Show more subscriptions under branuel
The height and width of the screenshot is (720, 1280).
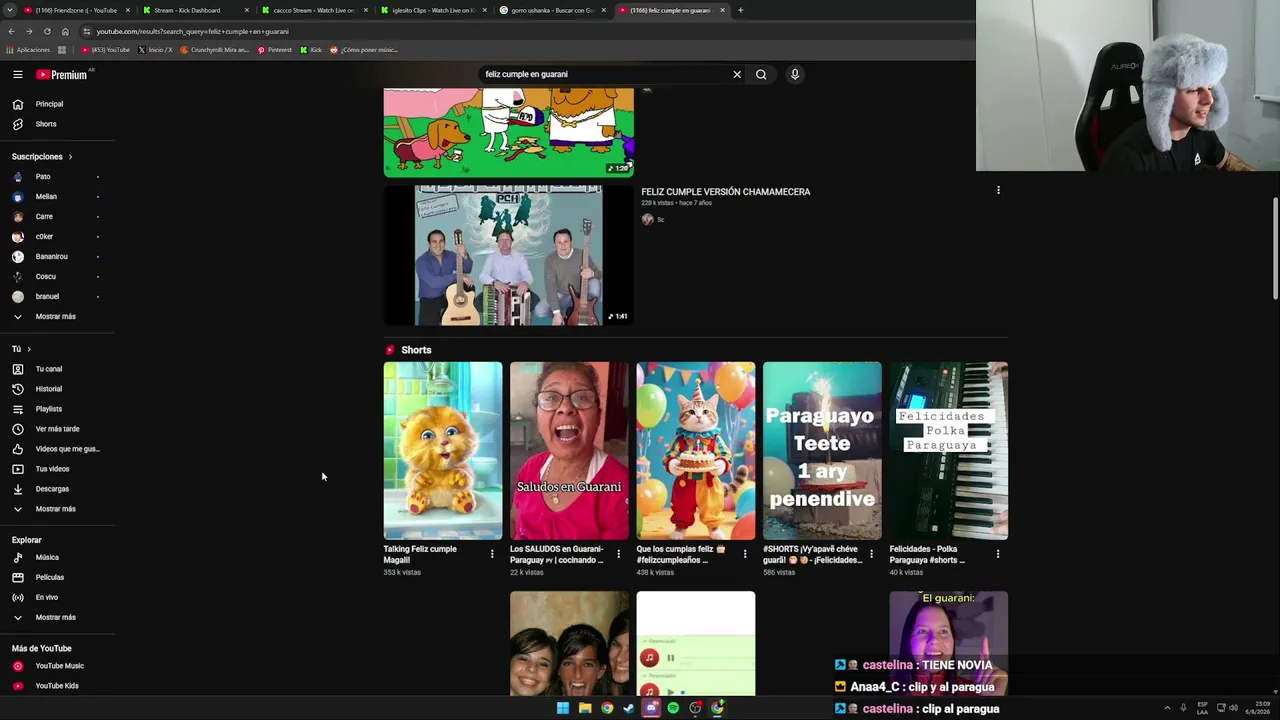56,317
